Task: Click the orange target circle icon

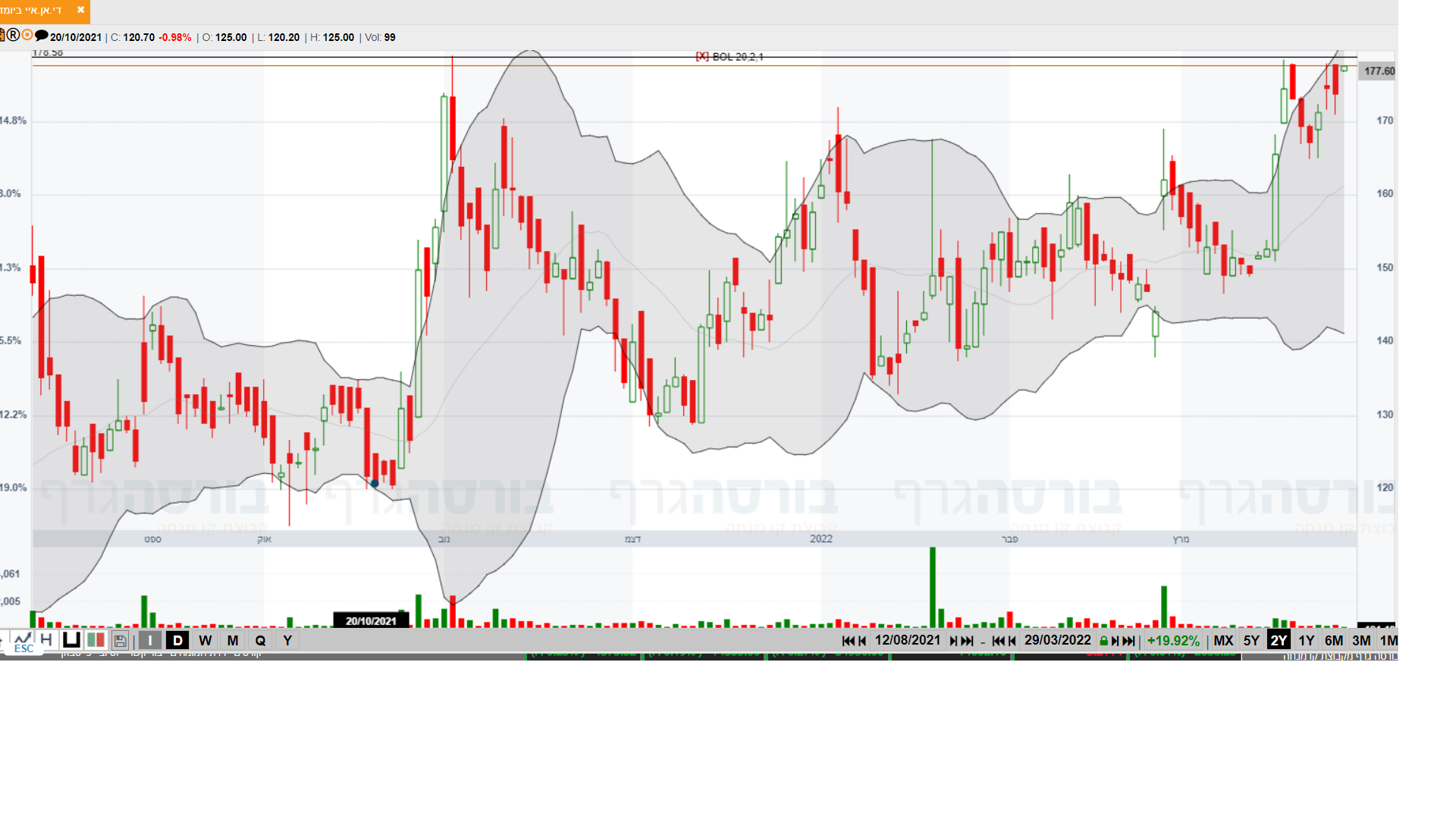Action: coord(27,36)
